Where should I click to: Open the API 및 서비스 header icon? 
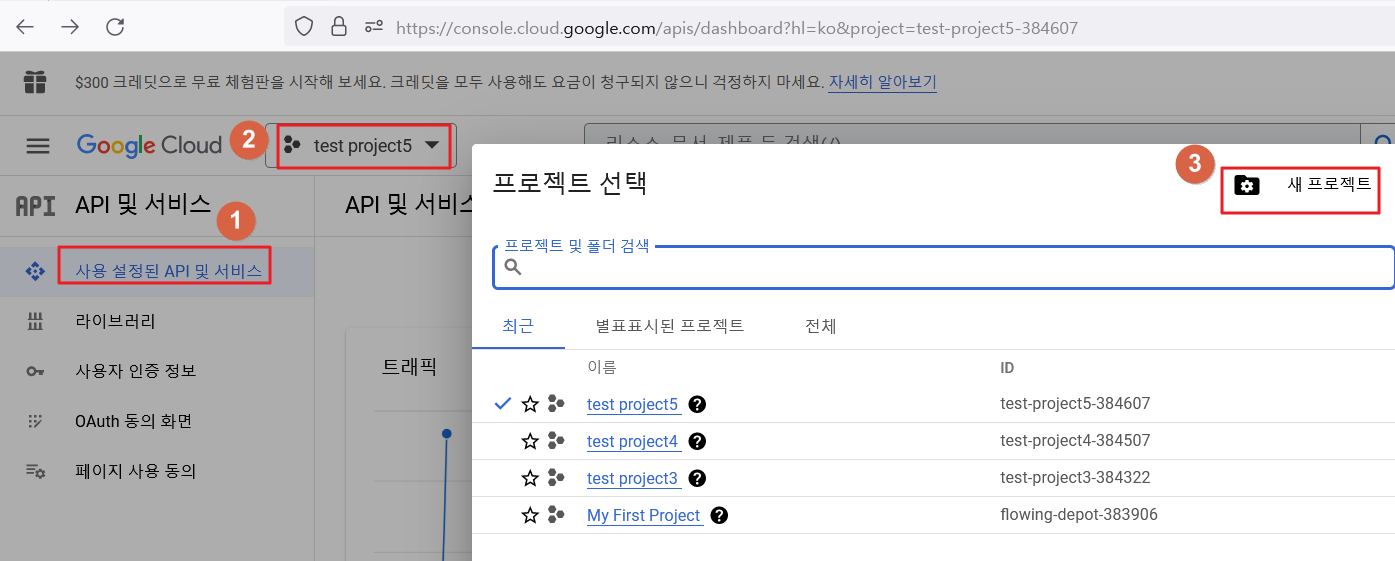pos(35,206)
